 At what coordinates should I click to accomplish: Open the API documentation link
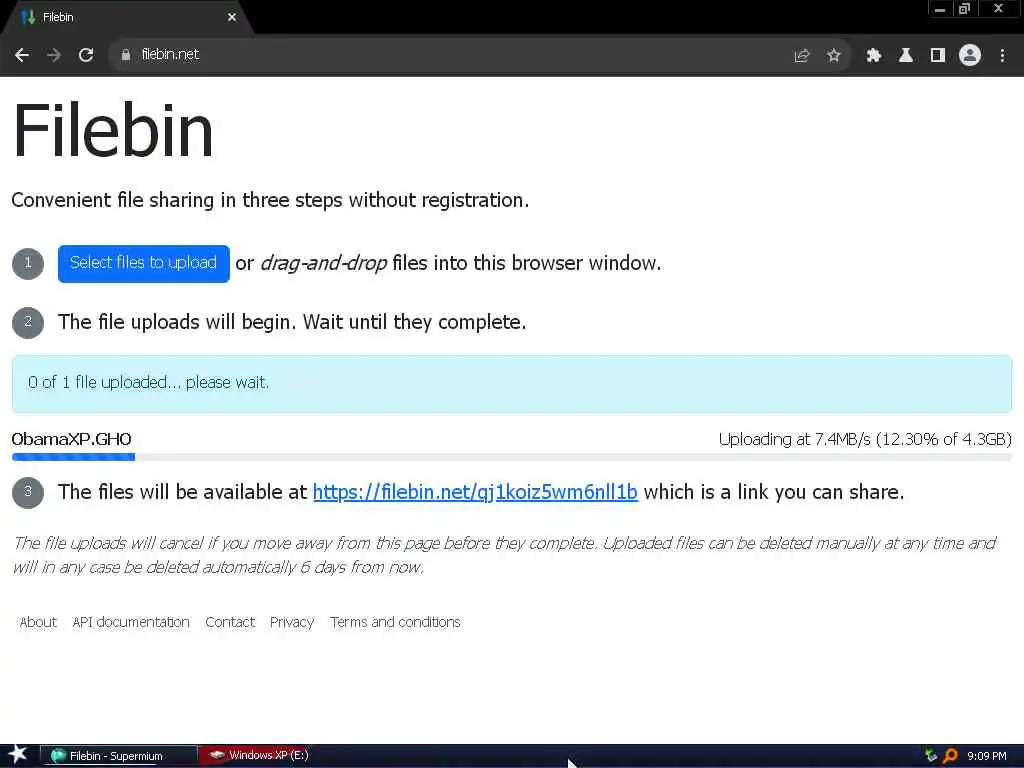(131, 622)
